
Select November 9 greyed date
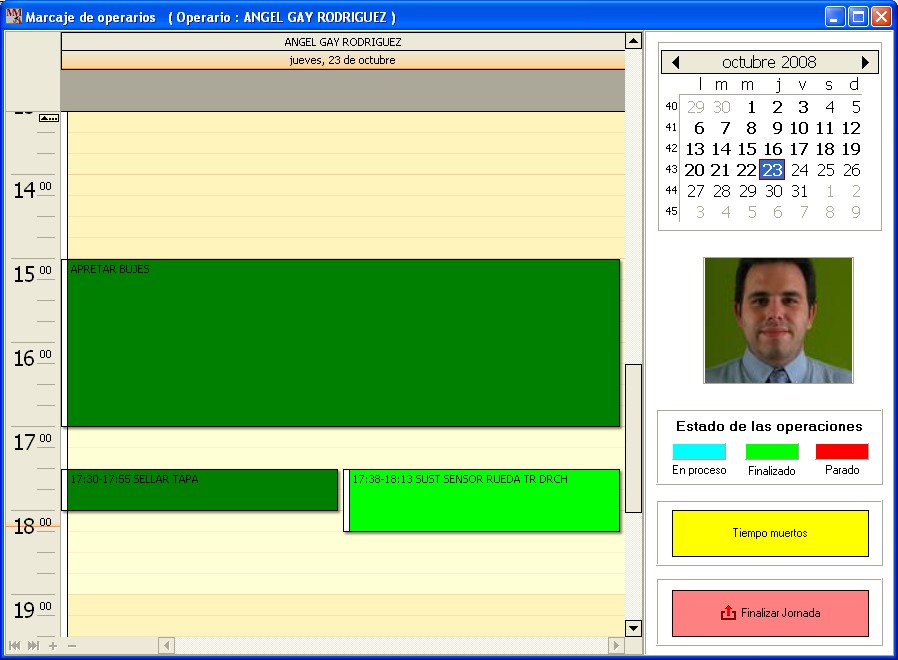click(x=856, y=213)
